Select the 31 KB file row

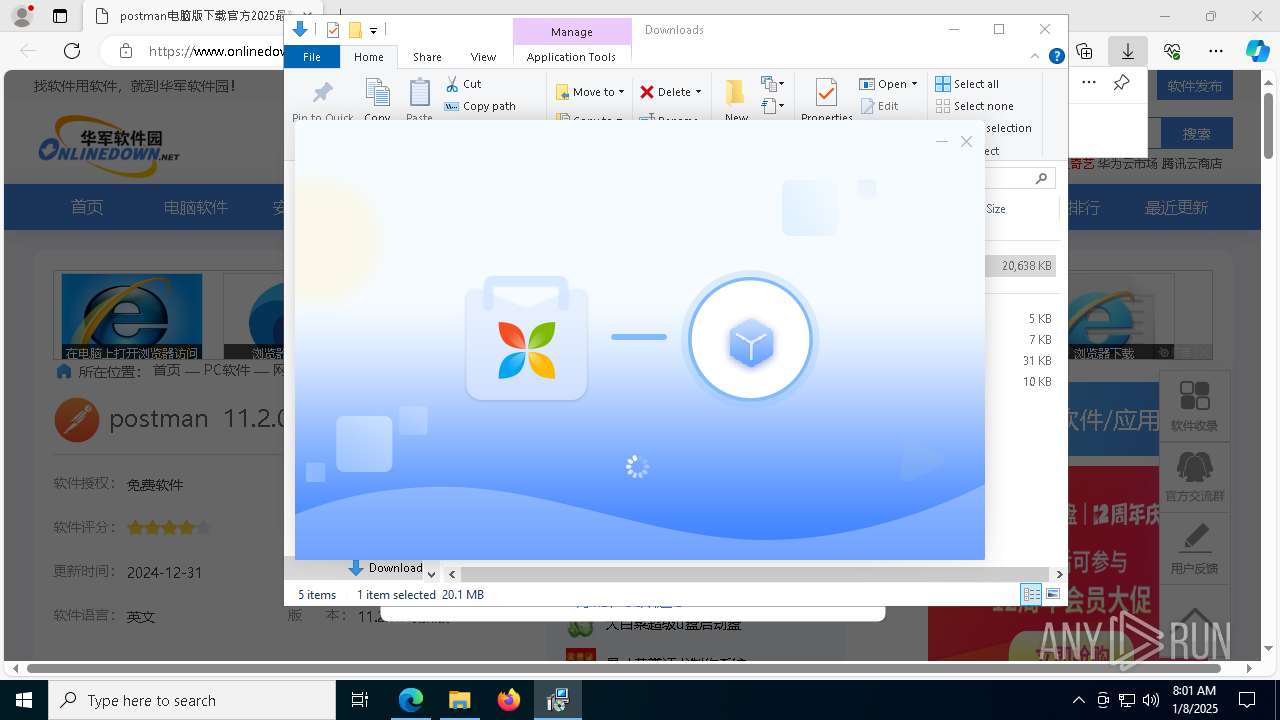[x=1020, y=361]
